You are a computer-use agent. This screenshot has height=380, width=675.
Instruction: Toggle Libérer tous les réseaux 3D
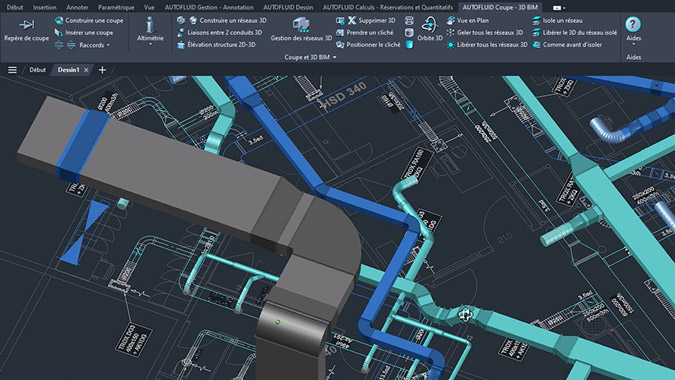(486, 44)
